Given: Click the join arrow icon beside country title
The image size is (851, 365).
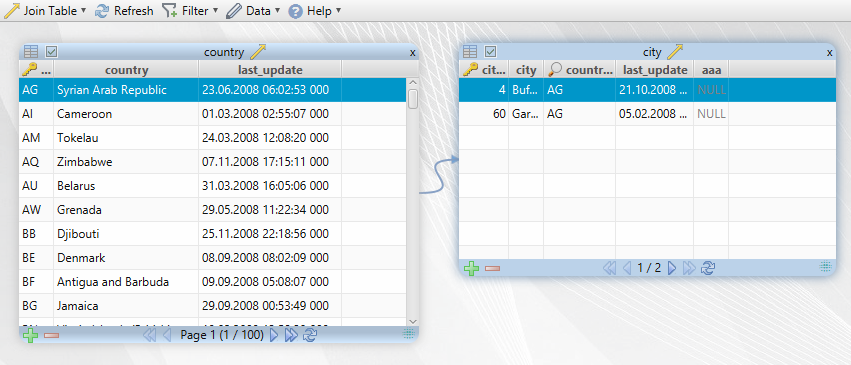Looking at the screenshot, I should point(258,52).
